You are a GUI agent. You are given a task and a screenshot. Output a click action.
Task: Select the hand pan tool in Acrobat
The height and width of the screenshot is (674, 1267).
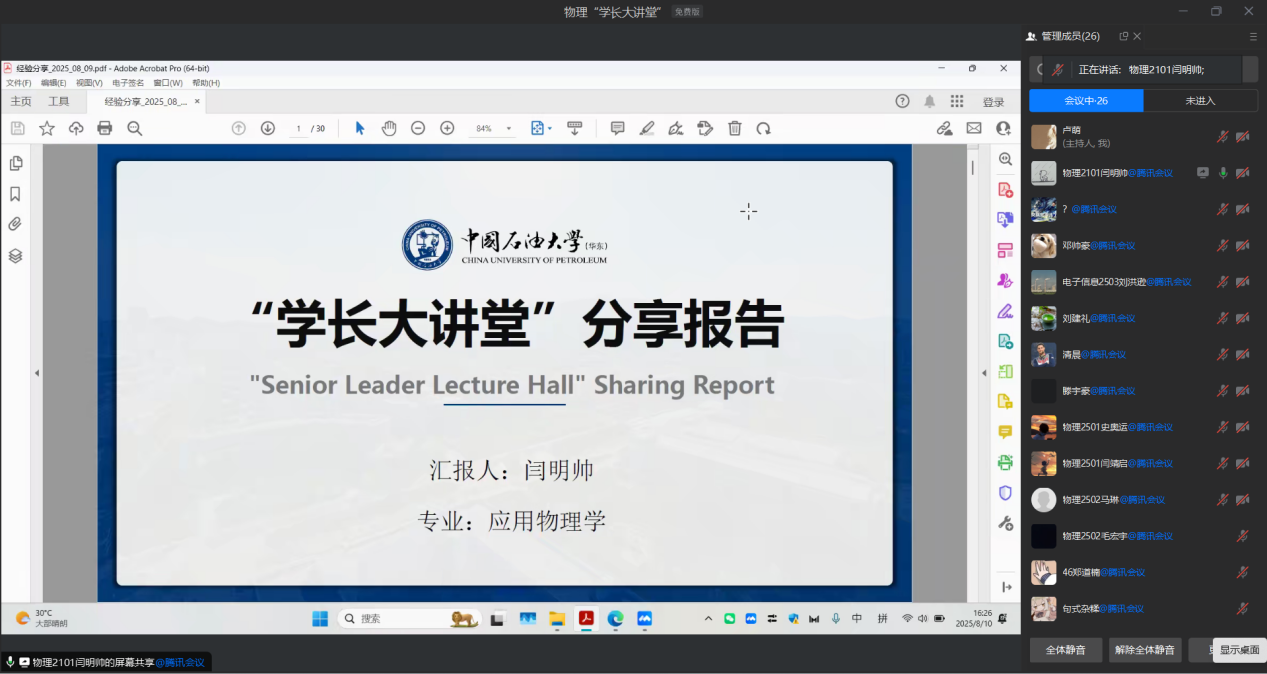(389, 128)
